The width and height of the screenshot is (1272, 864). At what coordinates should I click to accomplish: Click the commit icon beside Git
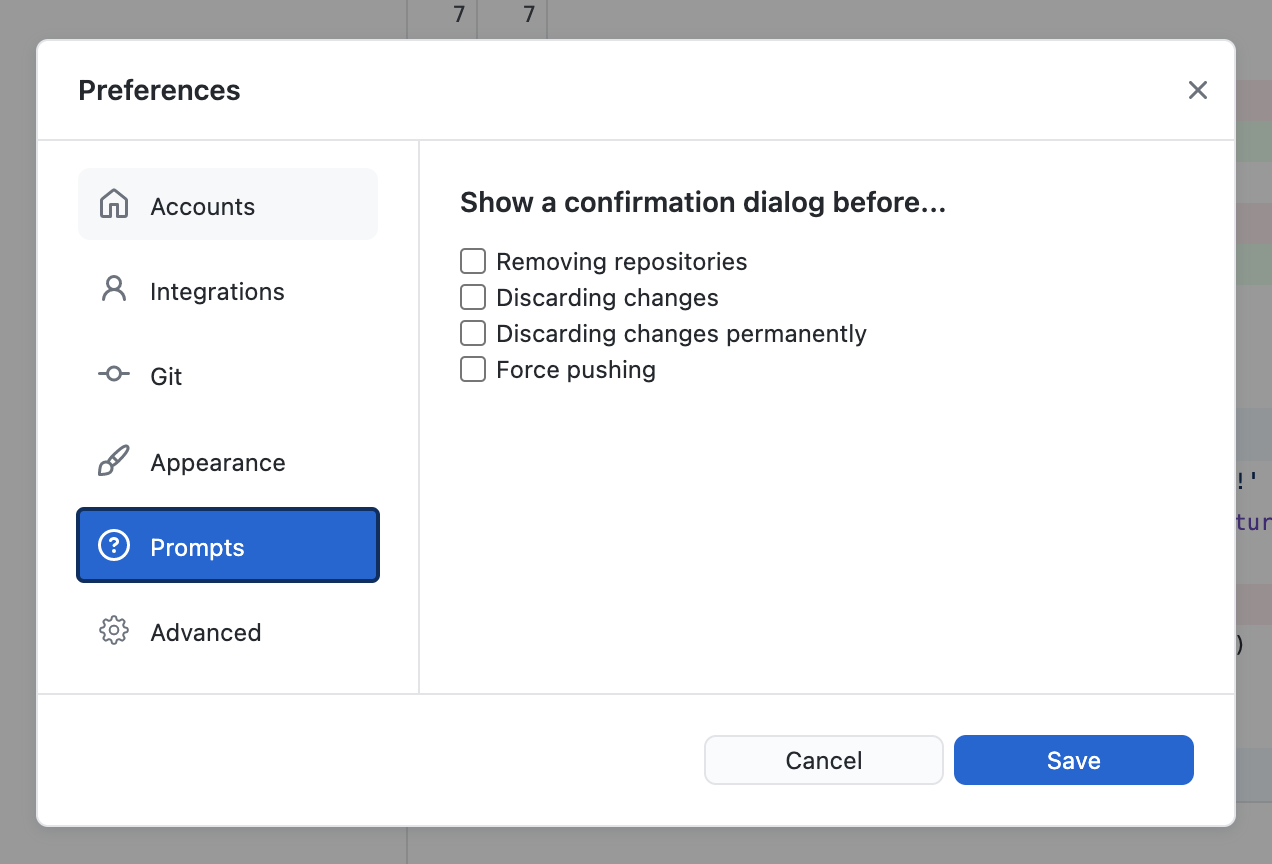pyautogui.click(x=114, y=375)
